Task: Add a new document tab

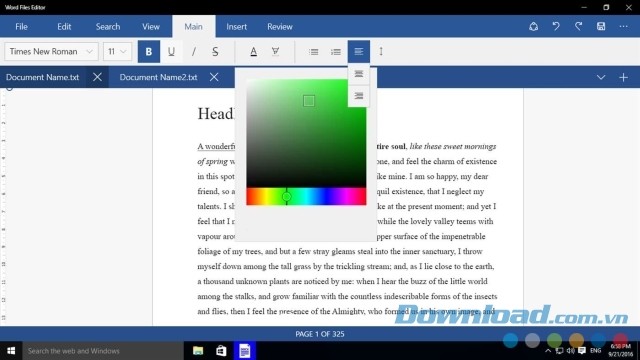Action: click(623, 77)
